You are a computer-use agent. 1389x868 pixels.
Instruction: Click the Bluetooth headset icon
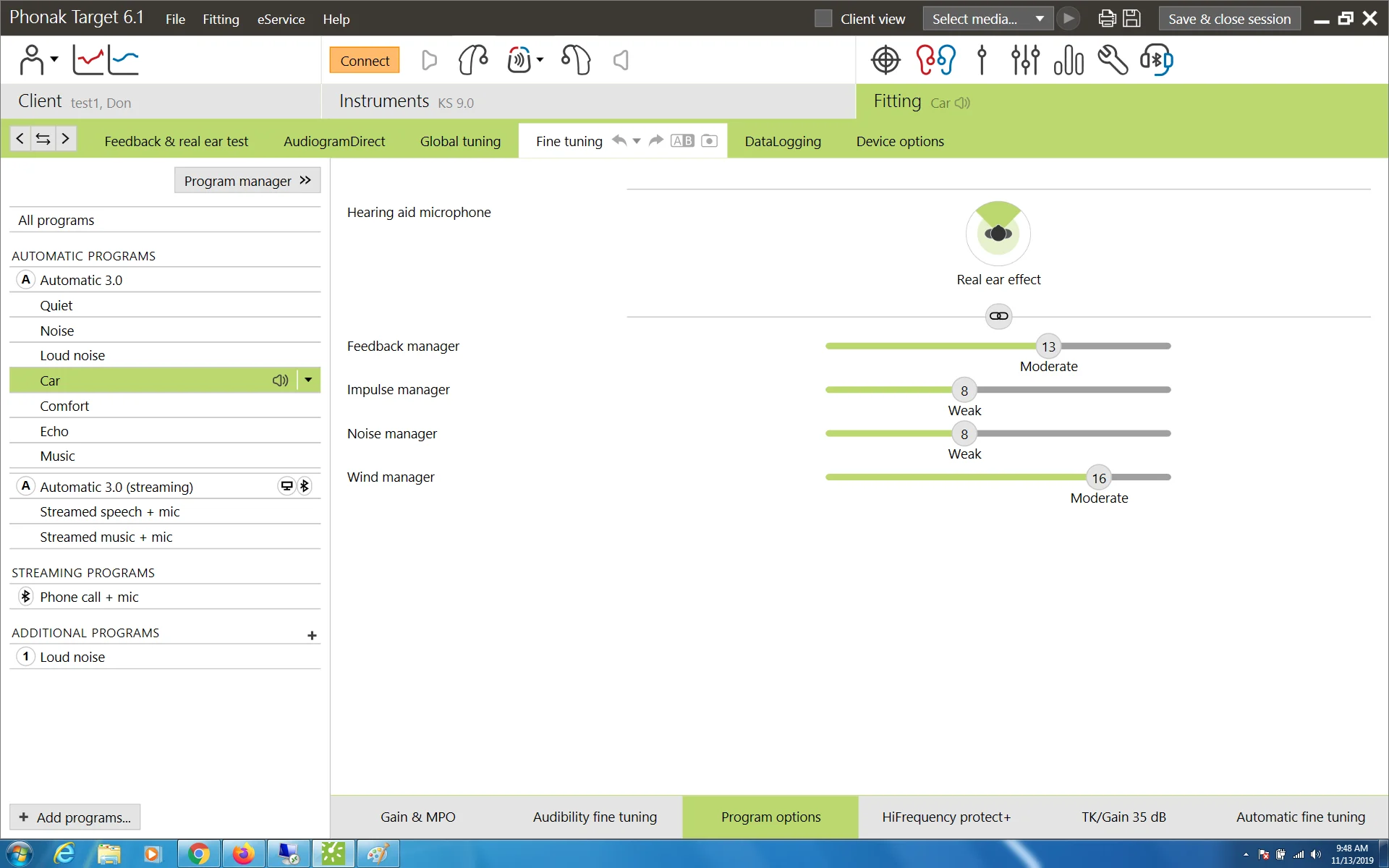click(1156, 60)
